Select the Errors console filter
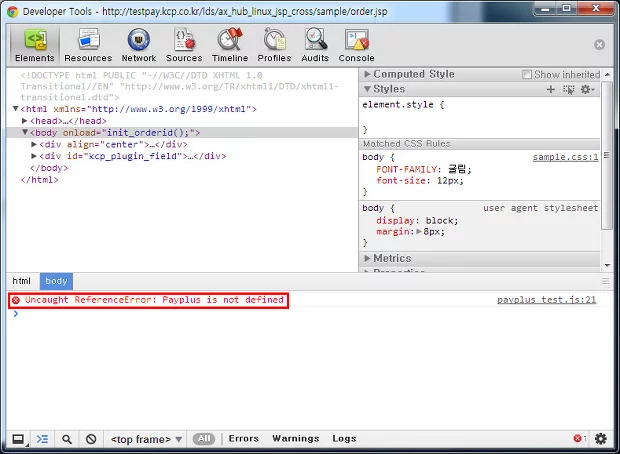The image size is (620, 454). 244,439
